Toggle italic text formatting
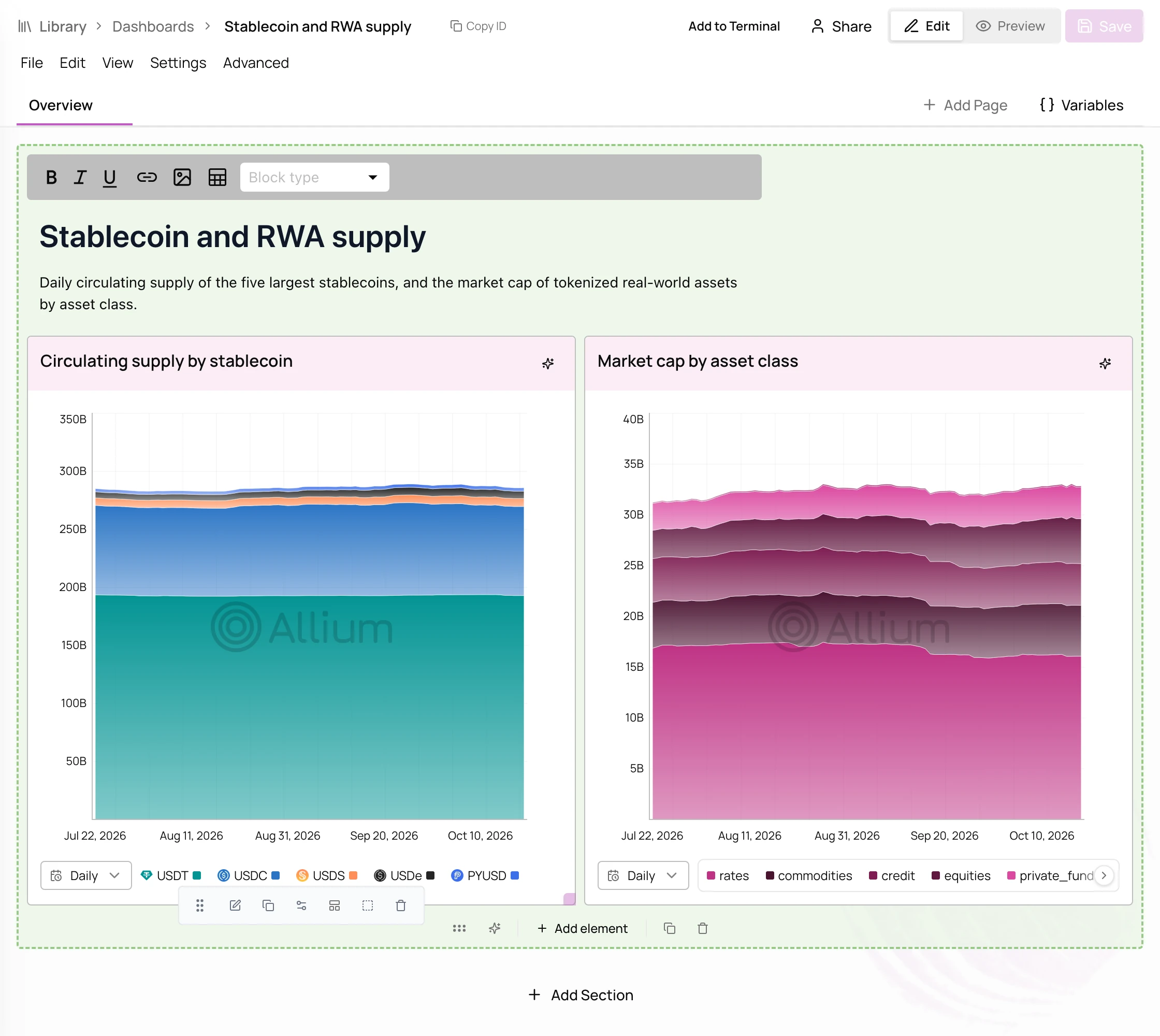 click(x=80, y=178)
